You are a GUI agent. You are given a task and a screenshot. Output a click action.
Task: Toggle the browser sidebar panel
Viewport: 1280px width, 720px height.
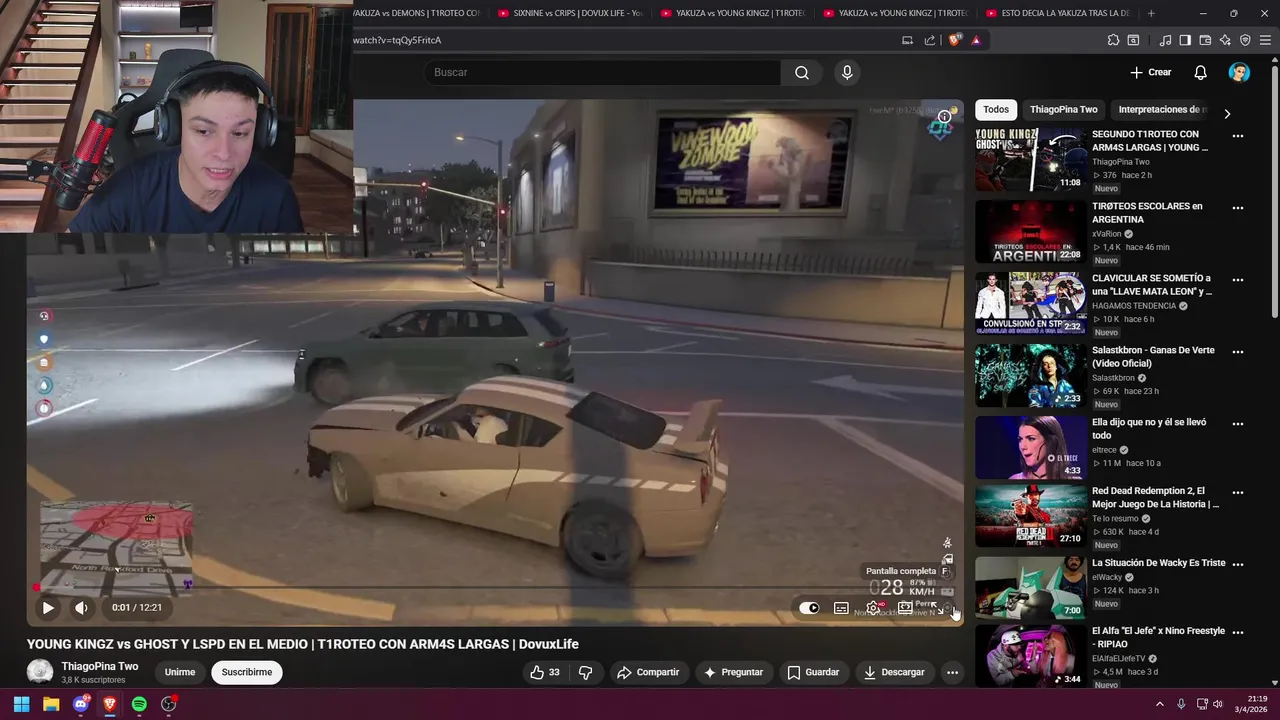pos(1185,40)
